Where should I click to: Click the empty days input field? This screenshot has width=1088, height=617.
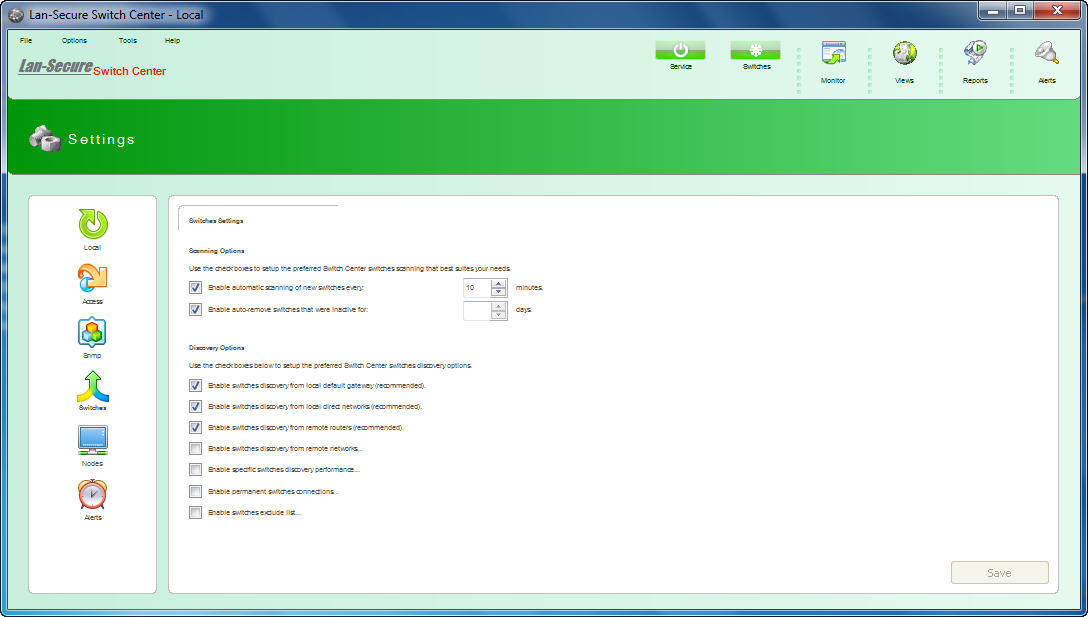pos(477,310)
